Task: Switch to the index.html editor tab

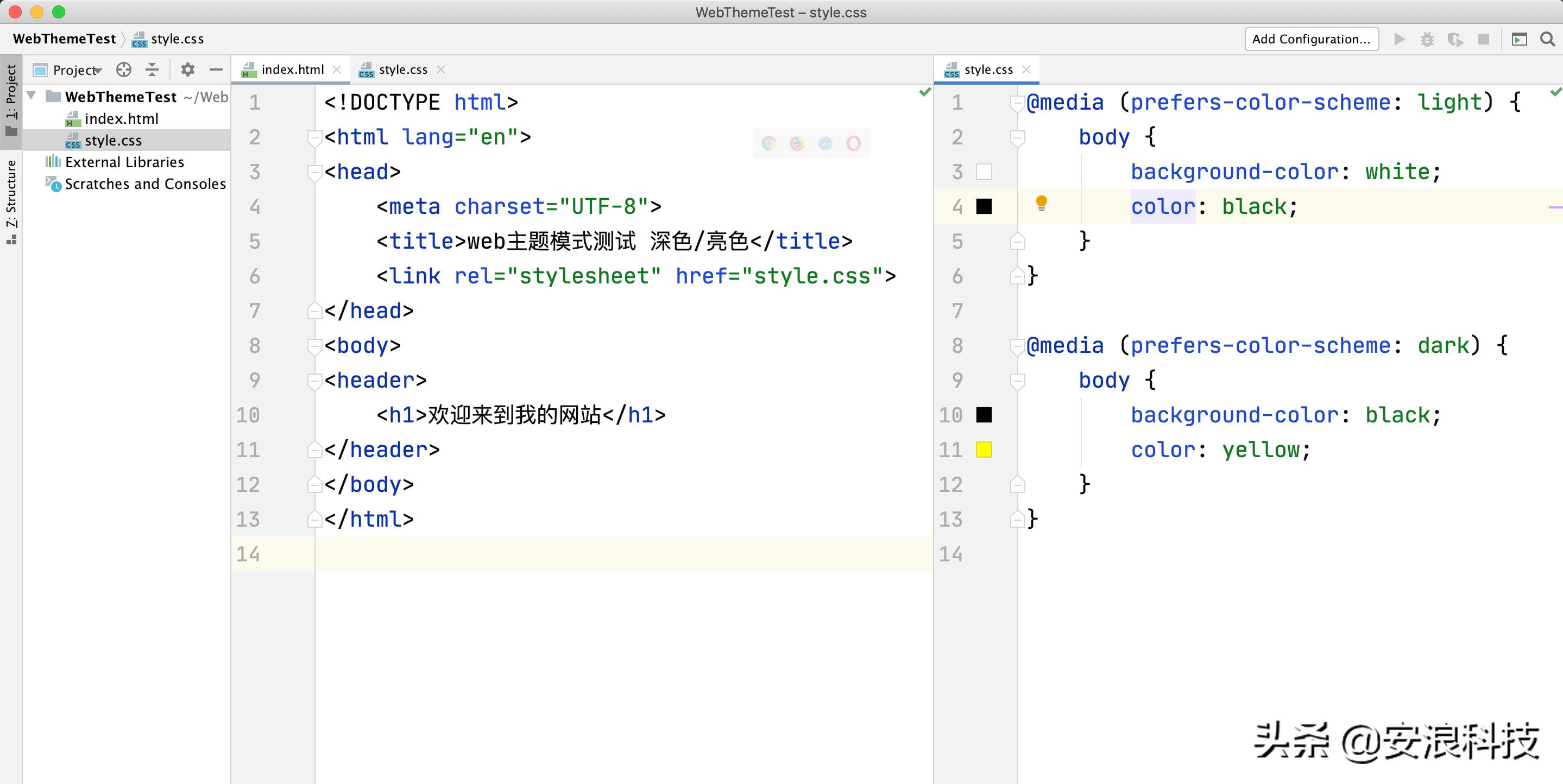Action: (x=292, y=70)
